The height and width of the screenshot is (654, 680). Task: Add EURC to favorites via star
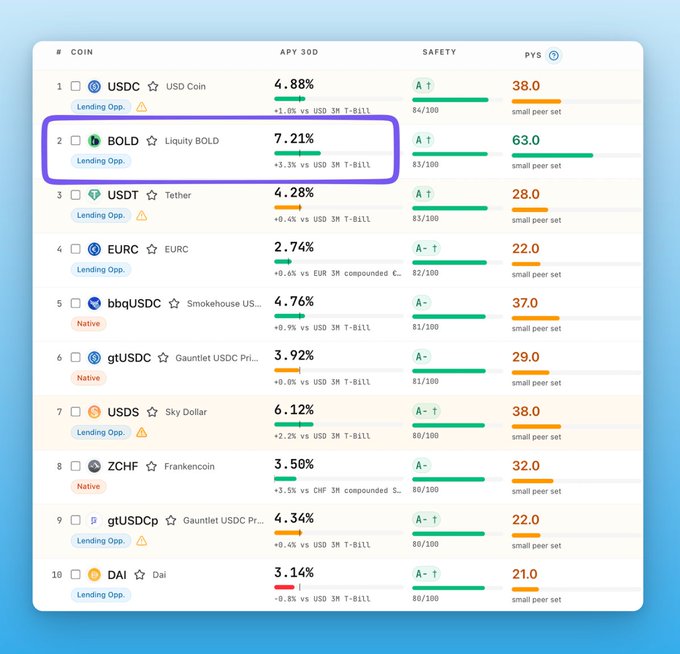[151, 249]
